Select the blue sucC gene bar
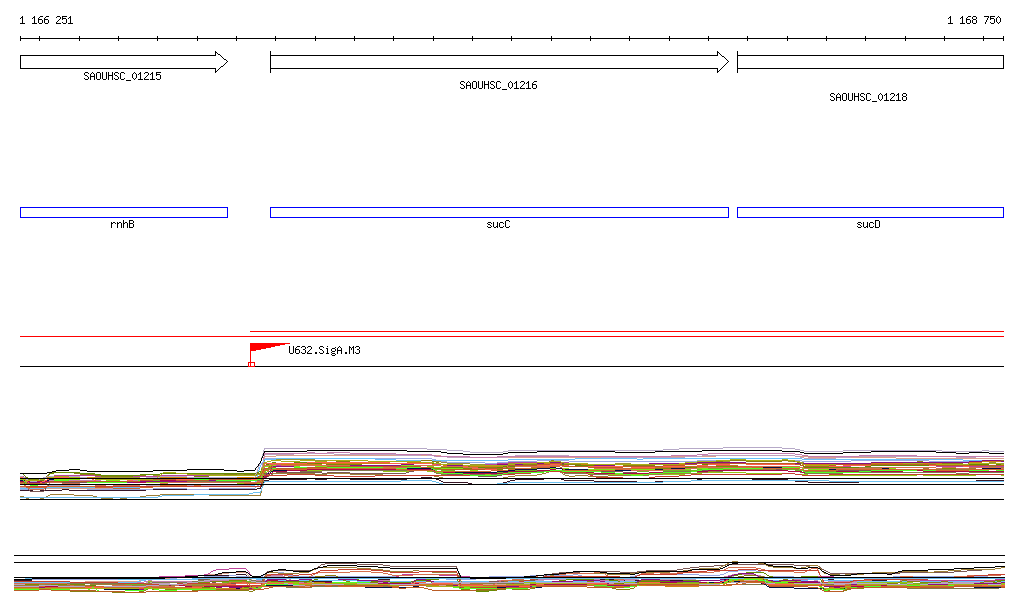The image size is (1024, 611). tap(499, 212)
